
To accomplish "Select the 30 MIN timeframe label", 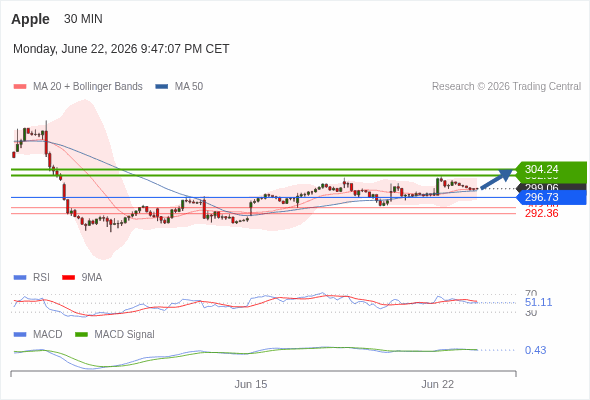I will [x=83, y=19].
